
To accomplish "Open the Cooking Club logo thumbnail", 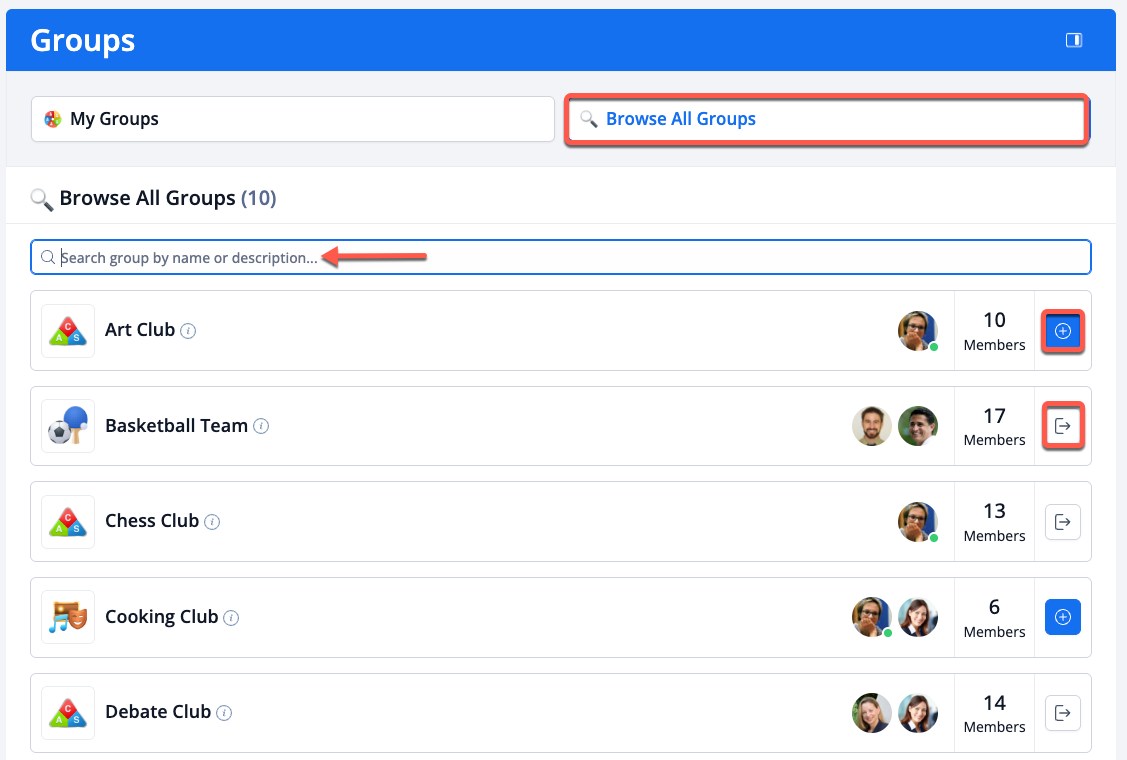I will [x=68, y=617].
